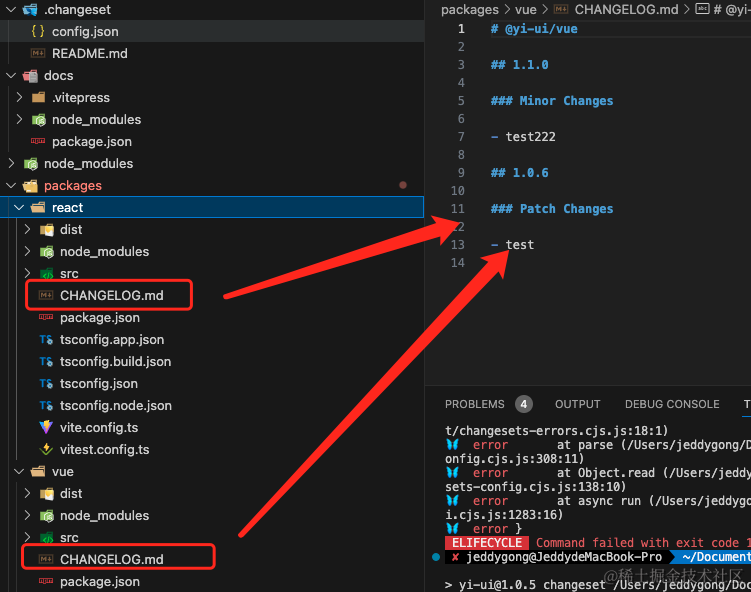751x592 pixels.
Task: Open the DEBUG CONSOLE panel tab
Action: coord(672,404)
